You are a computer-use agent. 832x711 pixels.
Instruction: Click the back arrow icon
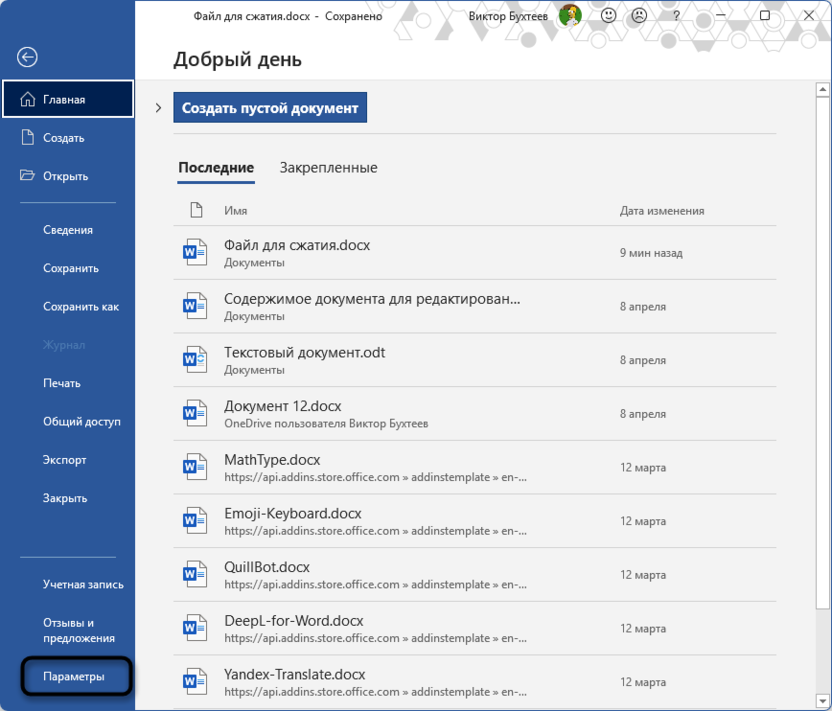[27, 57]
